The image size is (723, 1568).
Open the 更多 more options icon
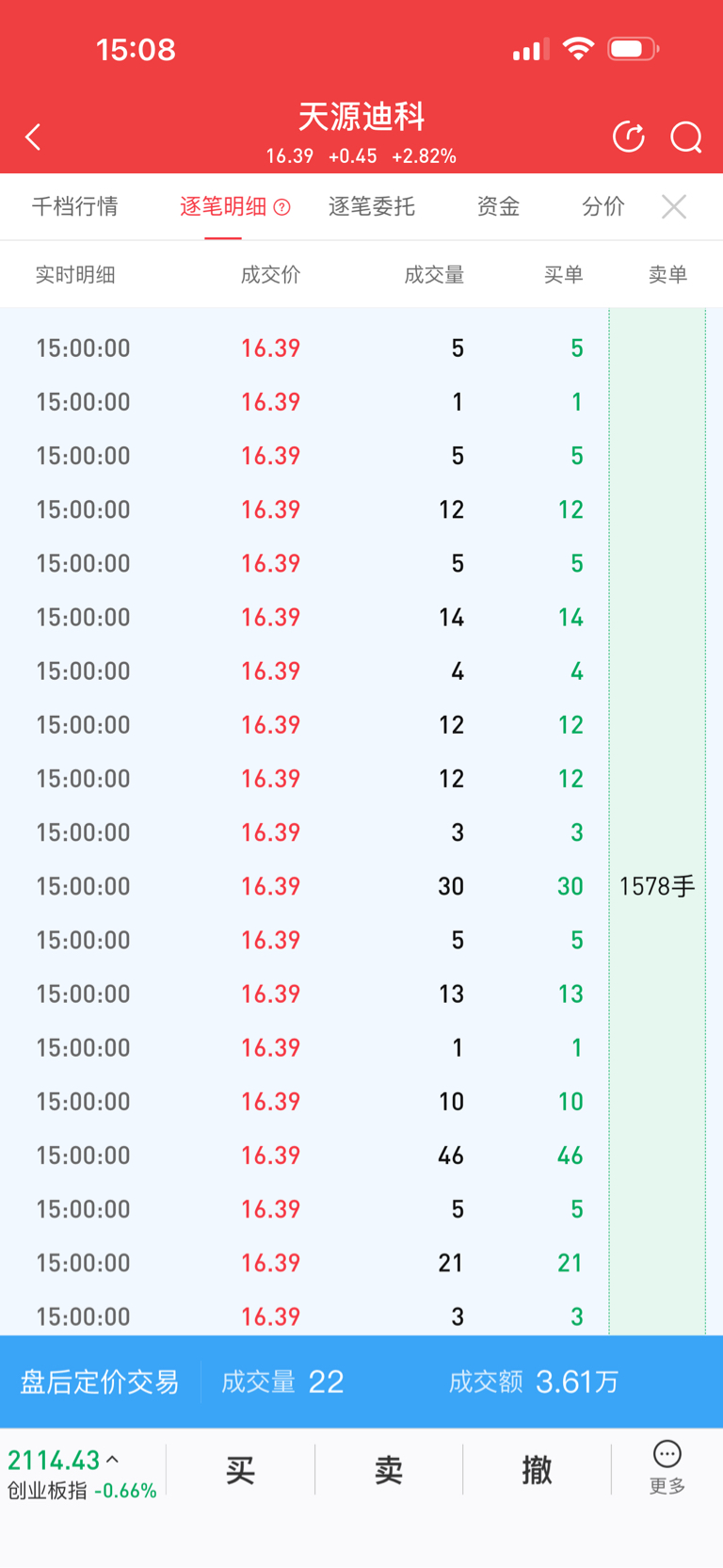point(667,1467)
